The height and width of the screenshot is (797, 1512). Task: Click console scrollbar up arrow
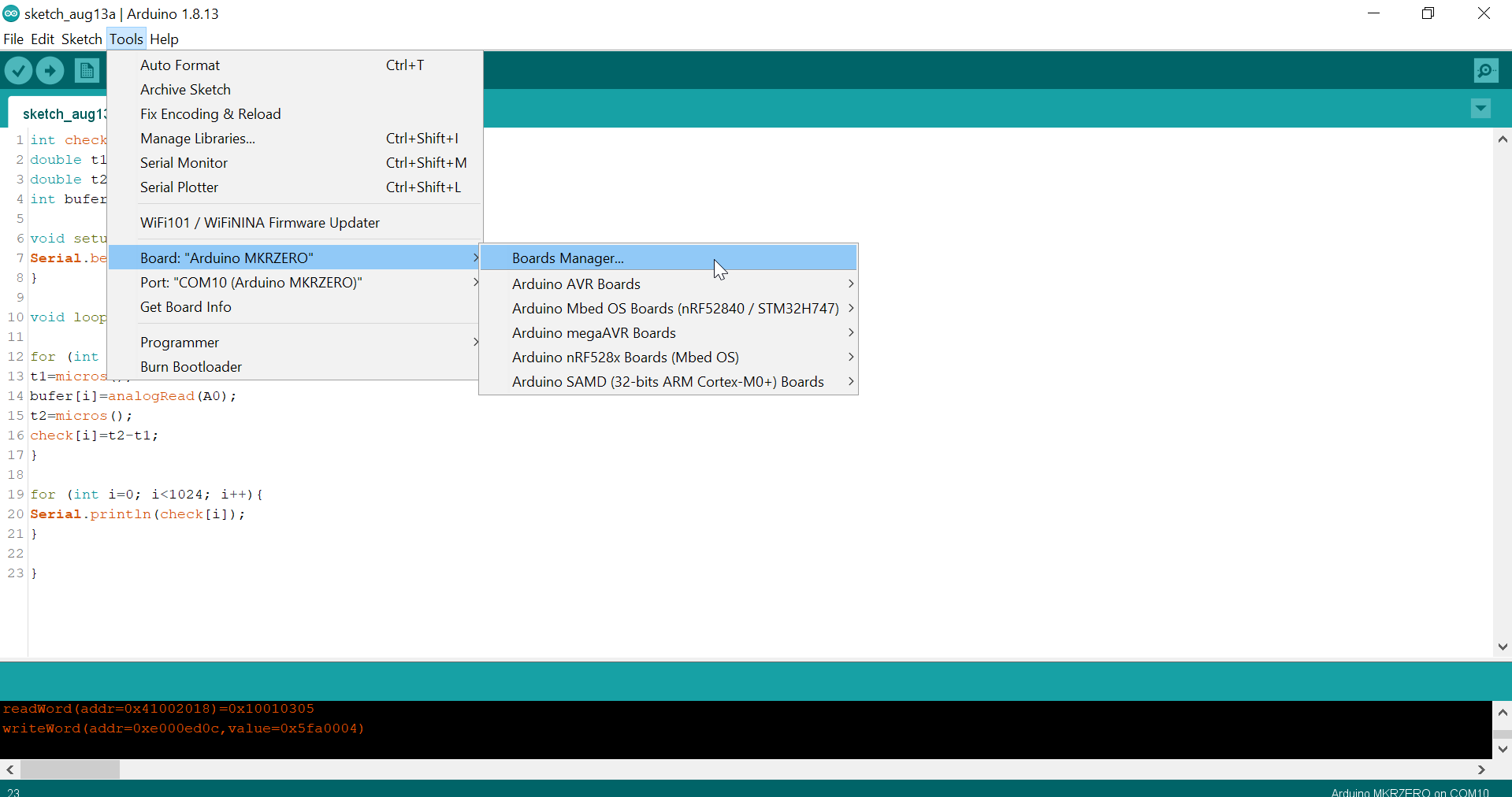point(1503,712)
